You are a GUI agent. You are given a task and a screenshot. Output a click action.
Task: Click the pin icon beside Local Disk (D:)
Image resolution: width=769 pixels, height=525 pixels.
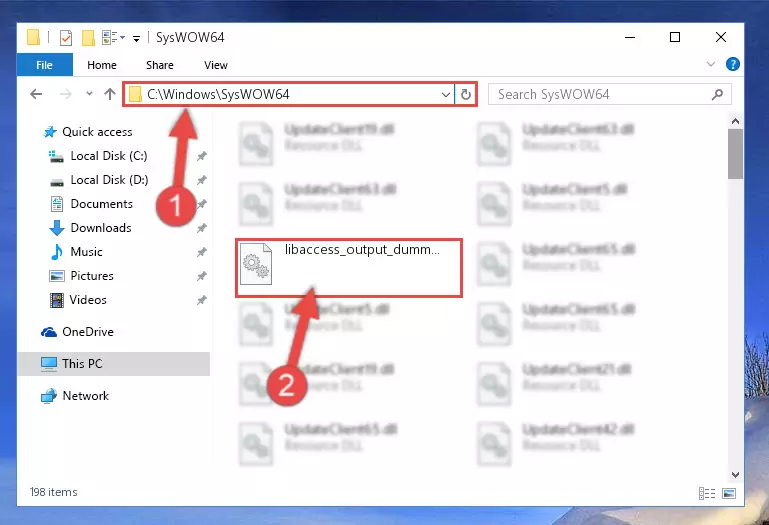click(202, 180)
